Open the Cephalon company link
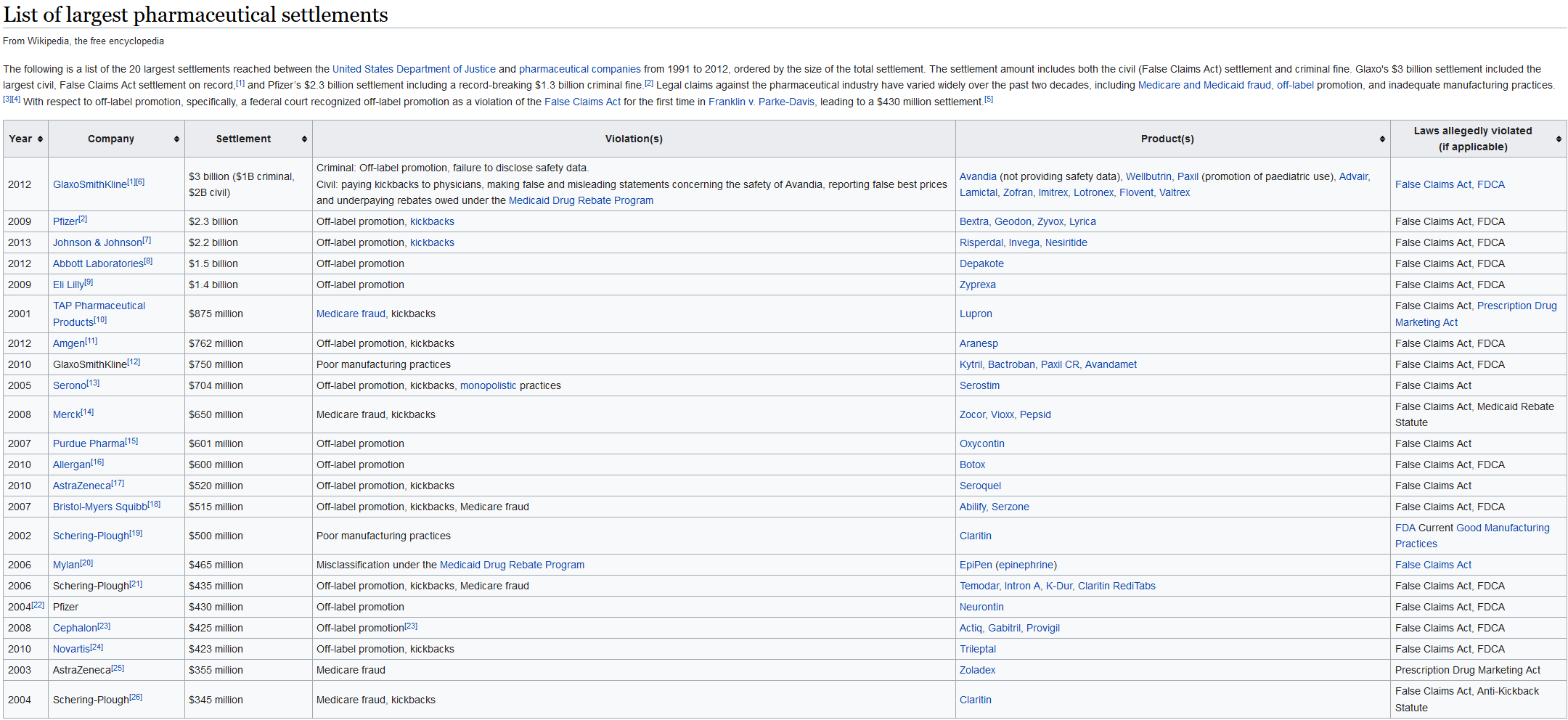 75,628
